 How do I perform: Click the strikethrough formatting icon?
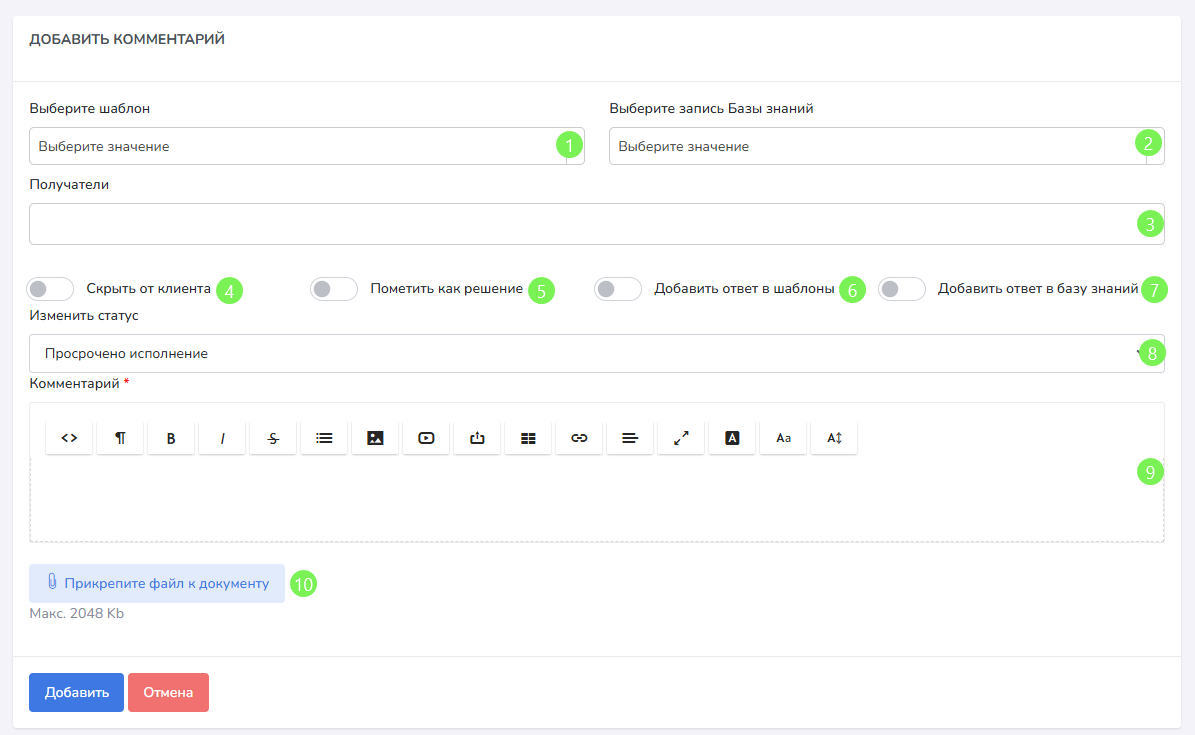click(273, 438)
